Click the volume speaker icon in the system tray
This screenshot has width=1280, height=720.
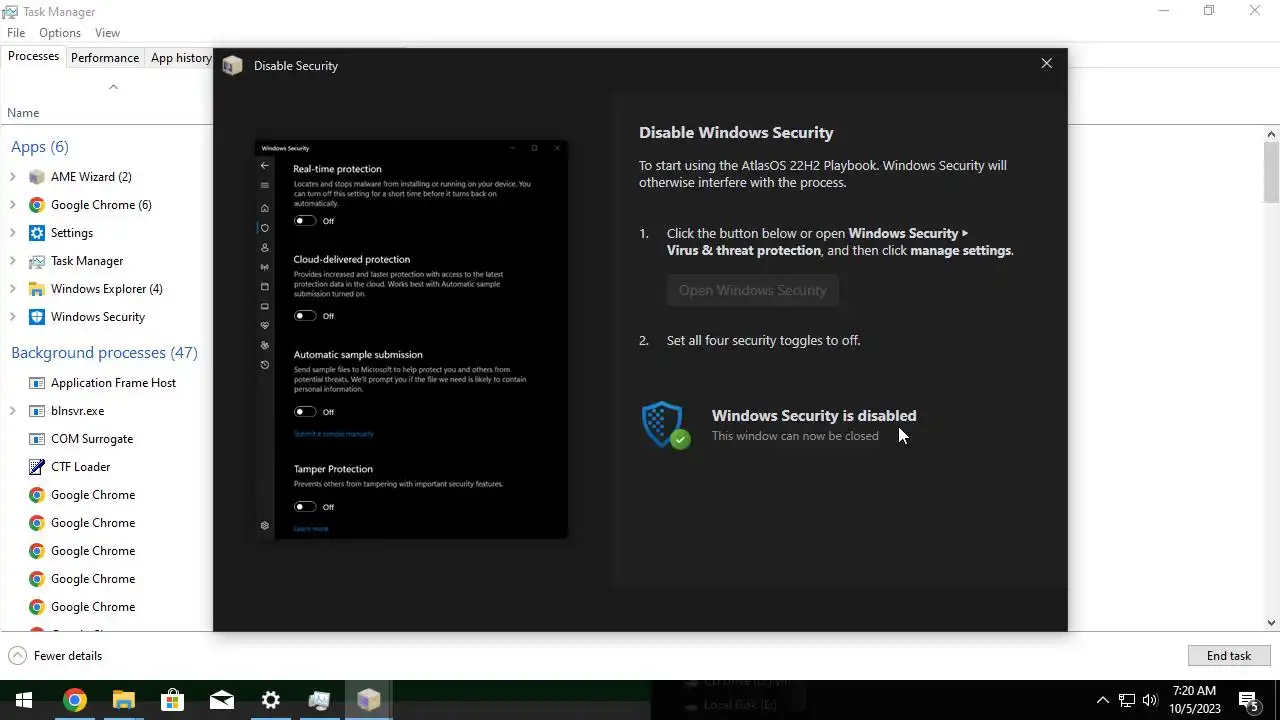click(1150, 700)
